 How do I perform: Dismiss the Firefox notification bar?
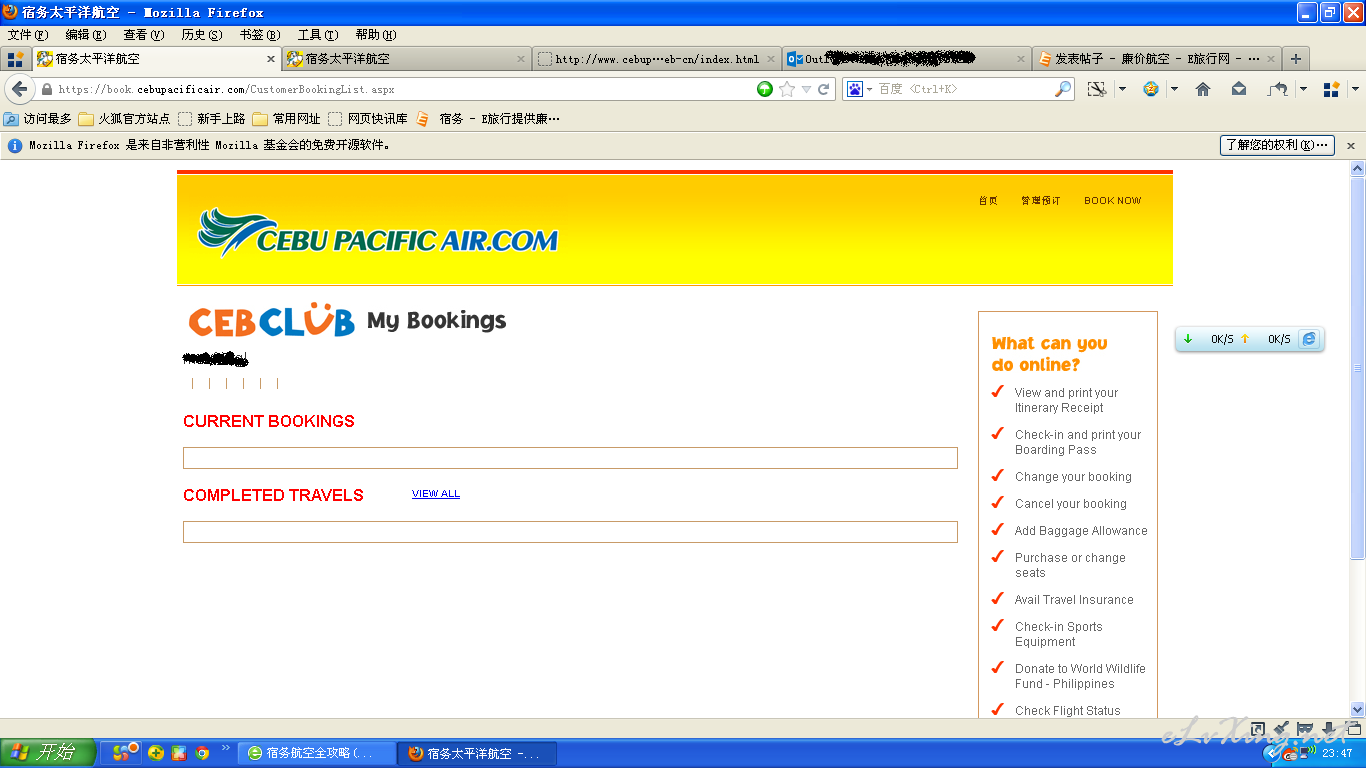coord(1350,145)
